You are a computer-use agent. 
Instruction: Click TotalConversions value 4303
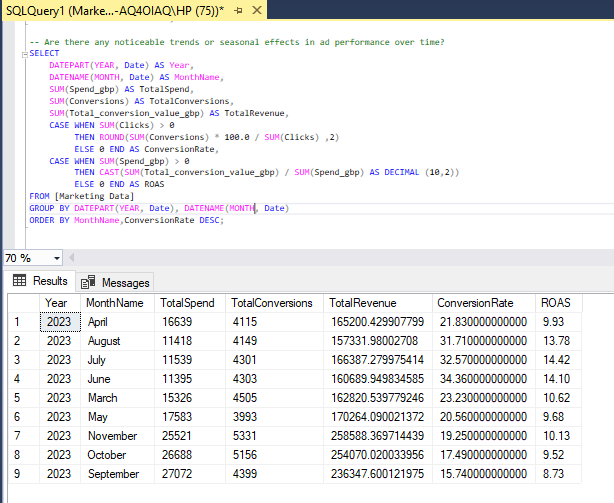274,379
